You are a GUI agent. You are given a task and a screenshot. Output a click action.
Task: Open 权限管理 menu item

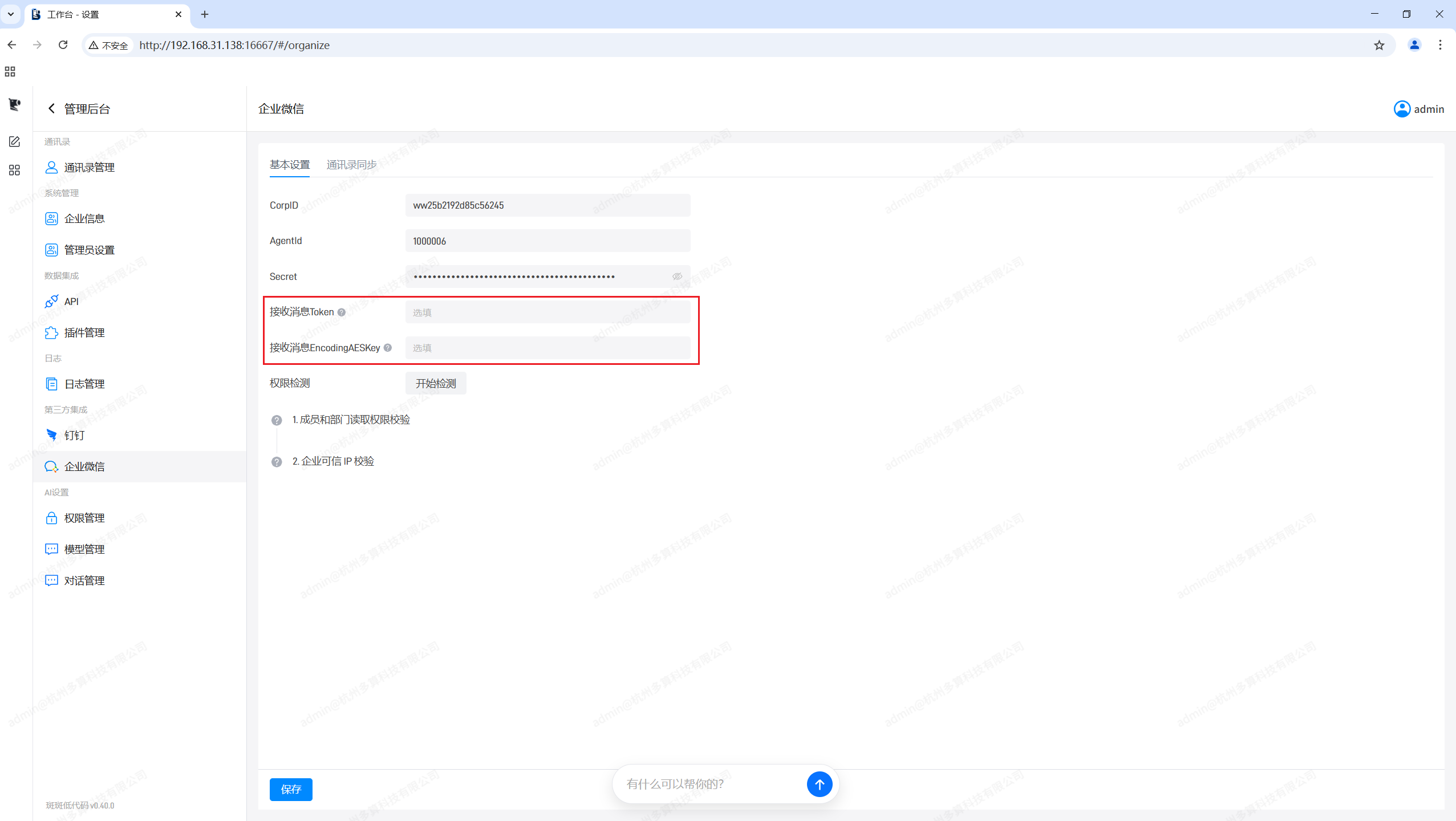(x=140, y=518)
